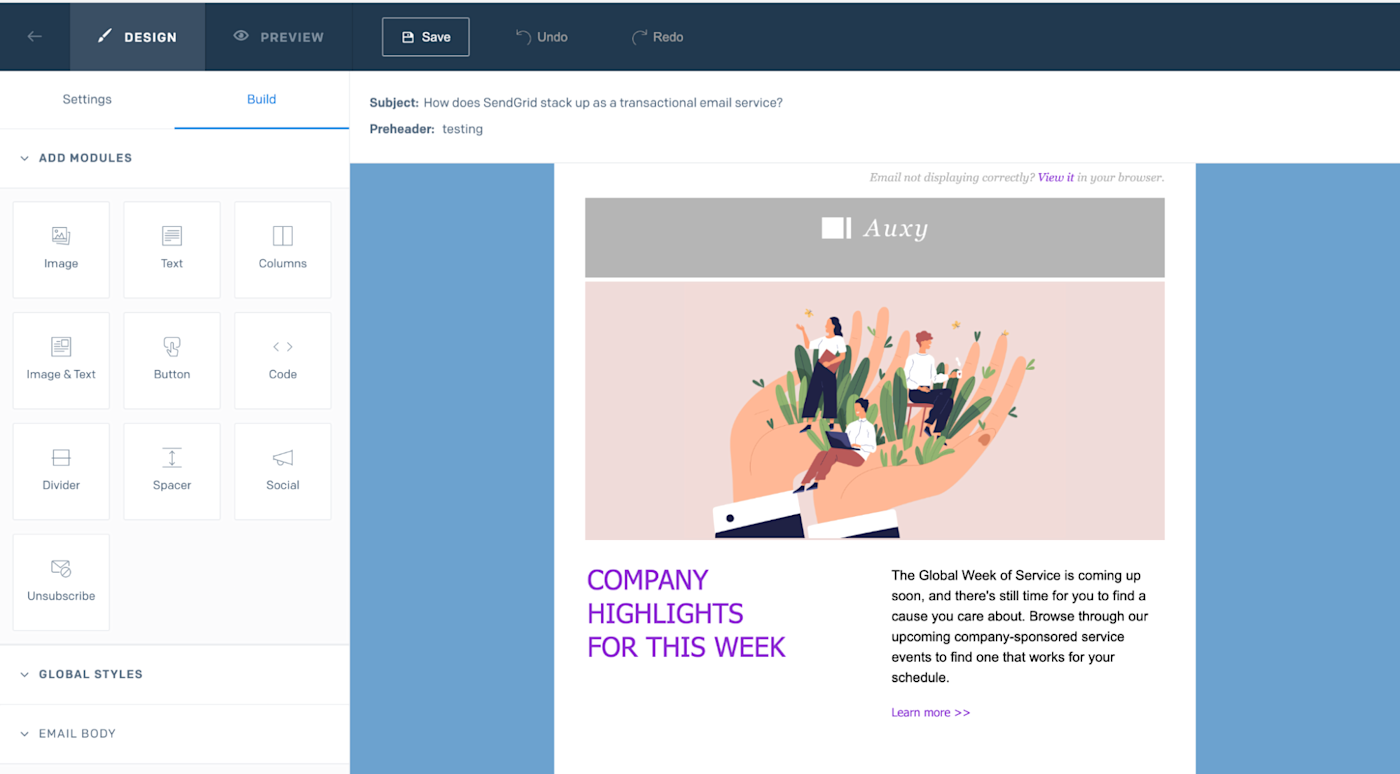The width and height of the screenshot is (1400, 774).
Task: Save the email design
Action: tap(425, 37)
